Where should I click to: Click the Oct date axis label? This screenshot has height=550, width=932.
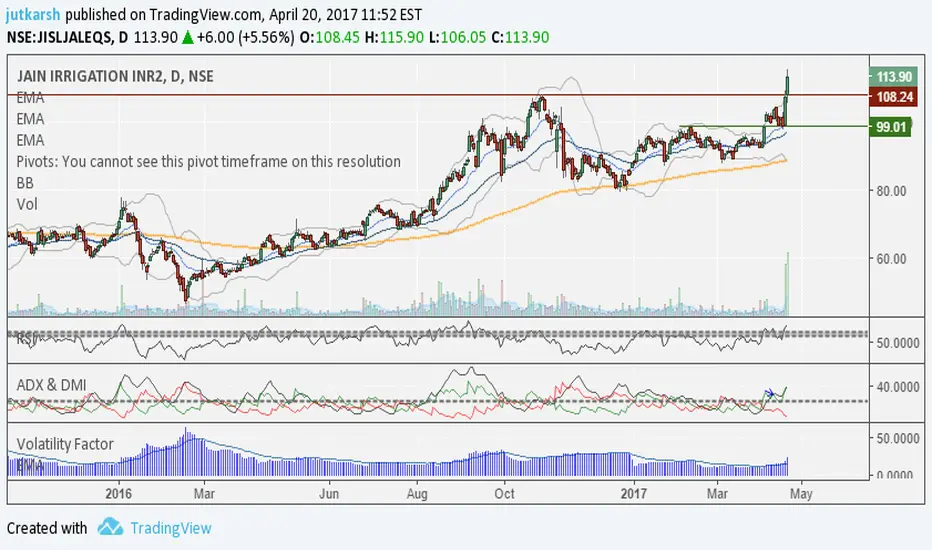(x=504, y=494)
